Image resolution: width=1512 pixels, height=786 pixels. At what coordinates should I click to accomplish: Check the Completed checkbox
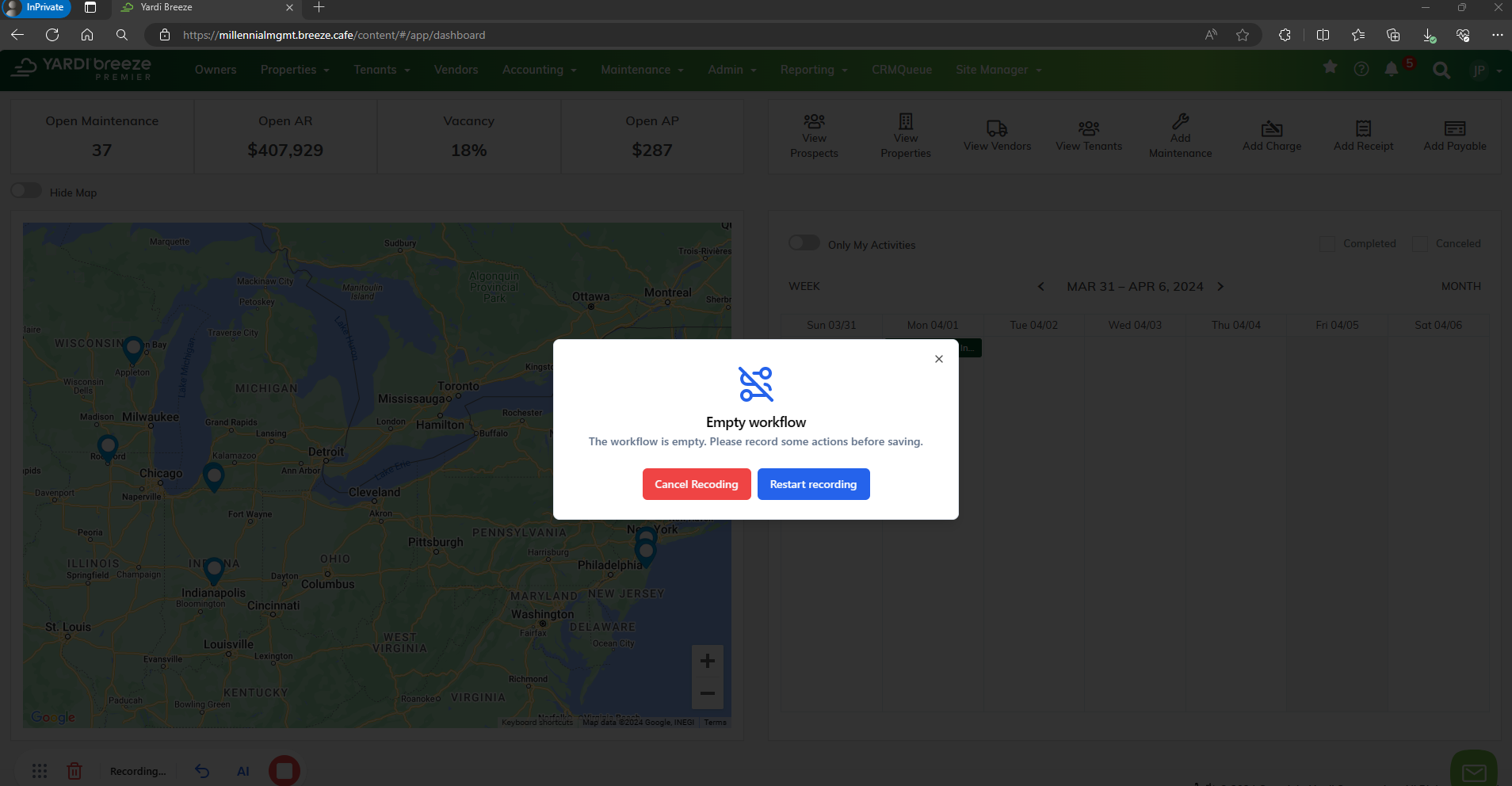tap(1327, 244)
